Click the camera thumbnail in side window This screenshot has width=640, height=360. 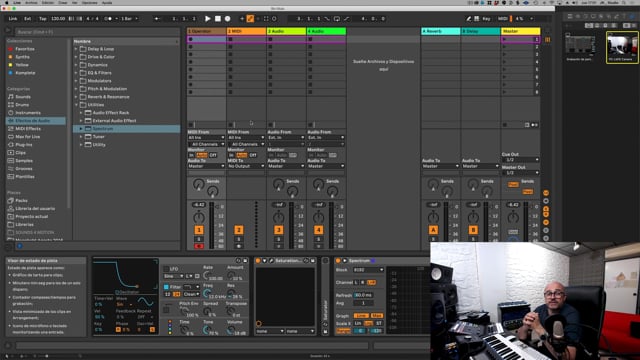coord(622,47)
